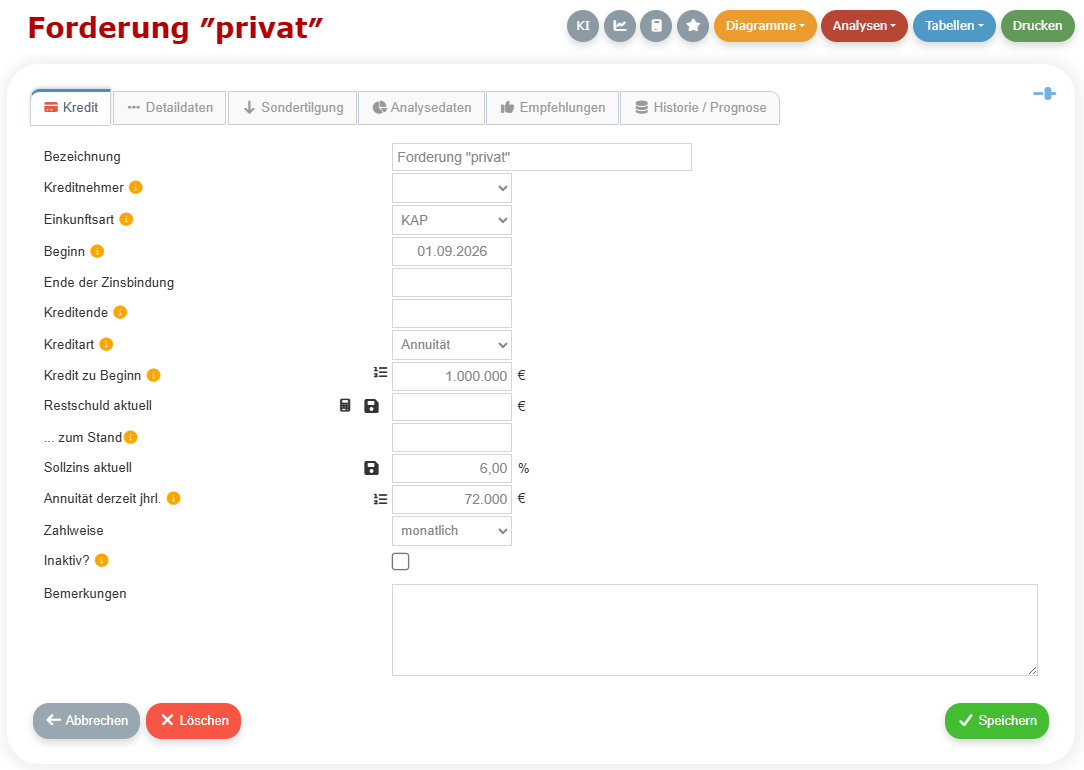The image size is (1084, 770).
Task: Open the KI assistant round button
Action: pos(583,26)
